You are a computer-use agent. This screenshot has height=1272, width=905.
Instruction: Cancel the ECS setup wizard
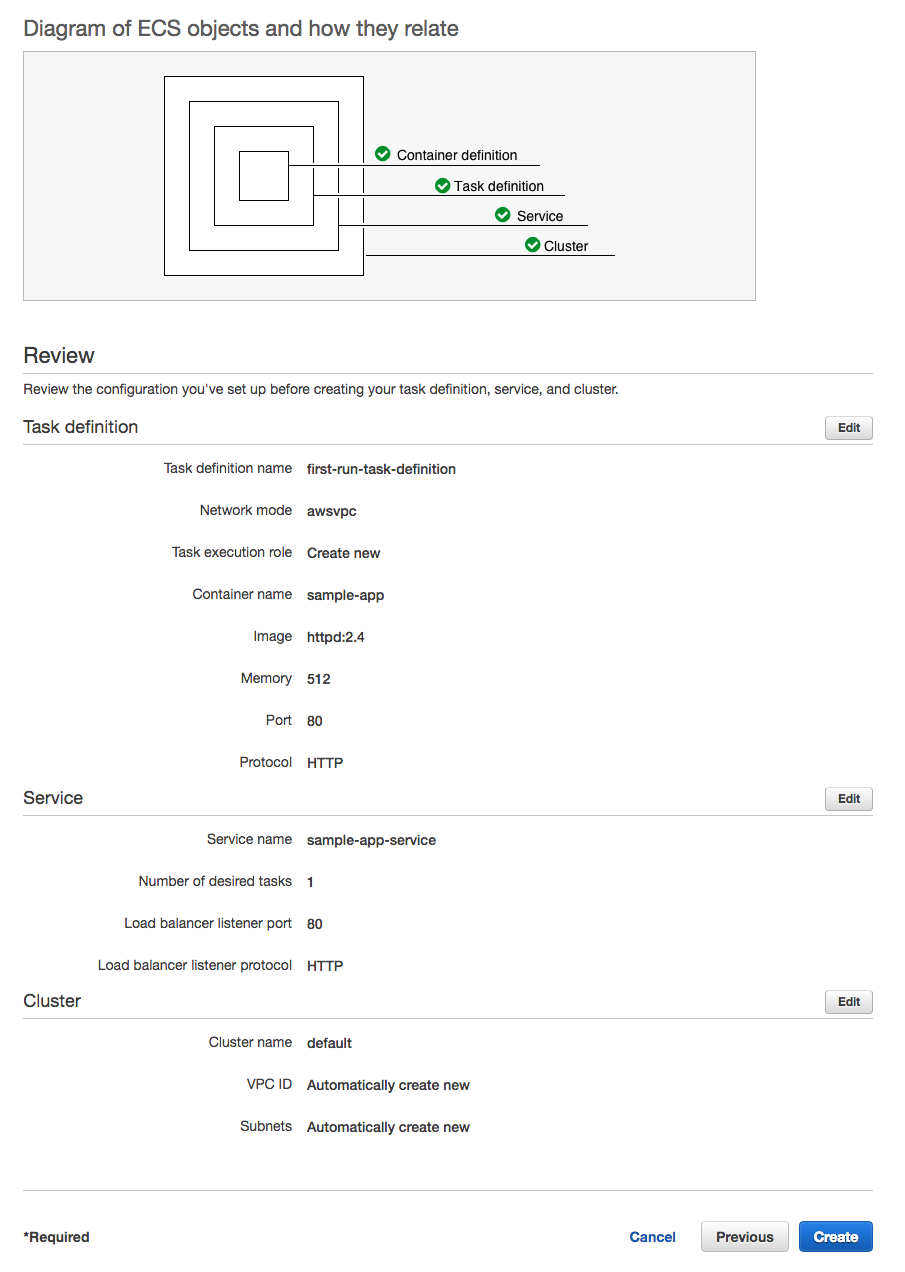pyautogui.click(x=652, y=1237)
